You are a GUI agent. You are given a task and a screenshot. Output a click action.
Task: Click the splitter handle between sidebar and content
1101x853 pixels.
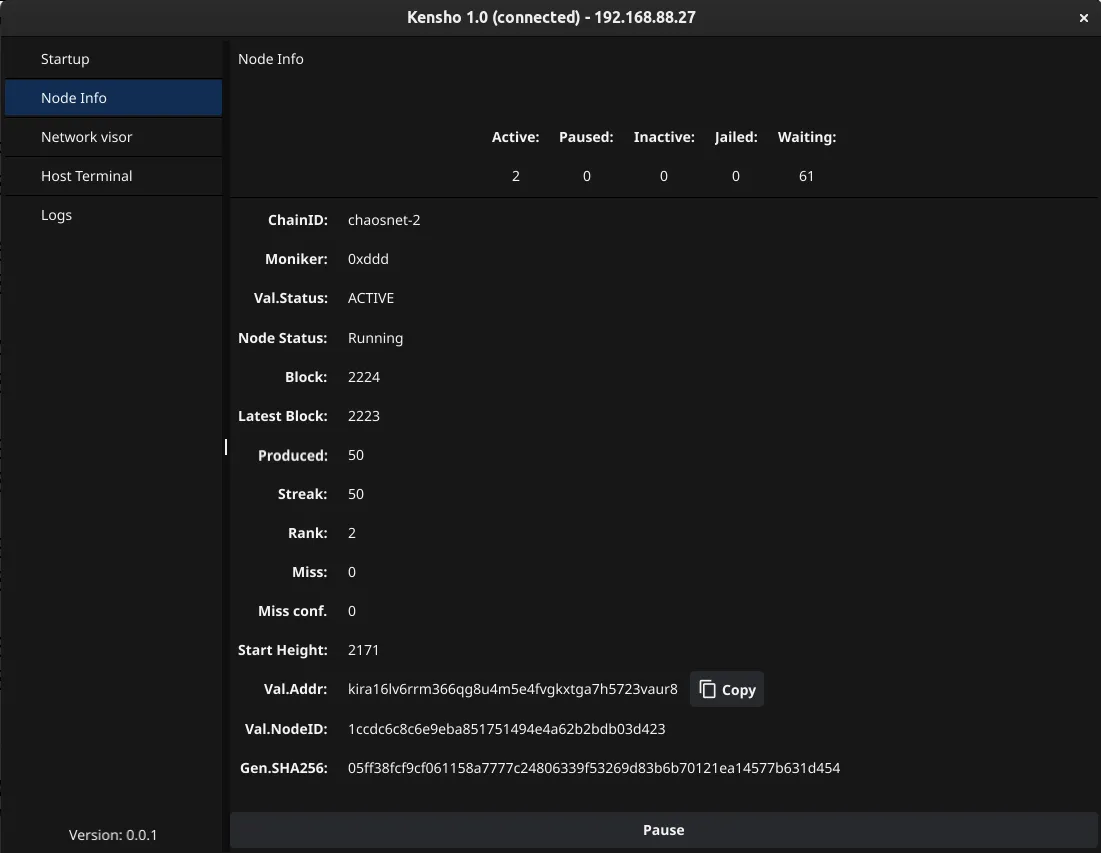click(x=226, y=447)
